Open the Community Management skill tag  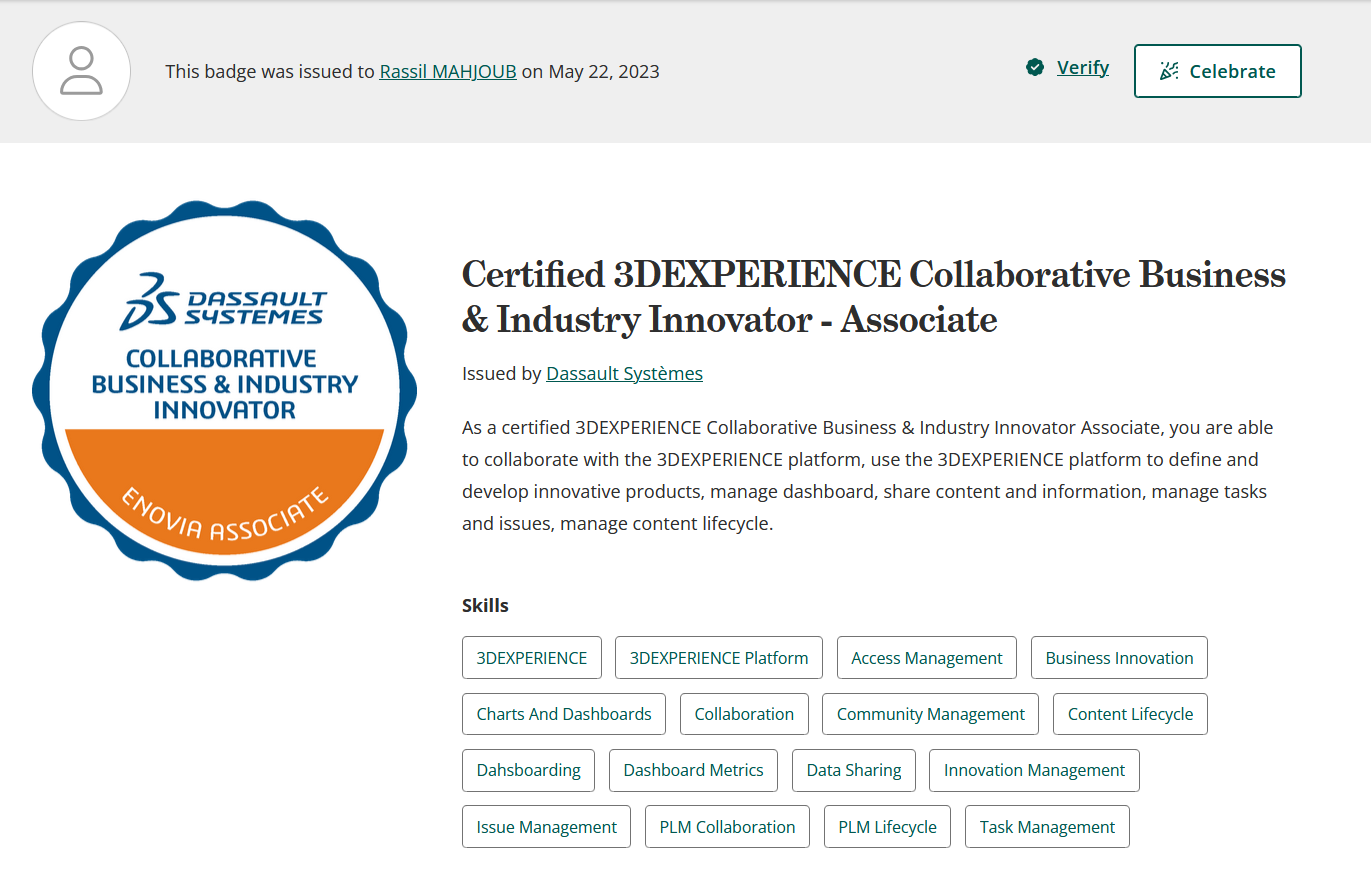[x=930, y=714]
